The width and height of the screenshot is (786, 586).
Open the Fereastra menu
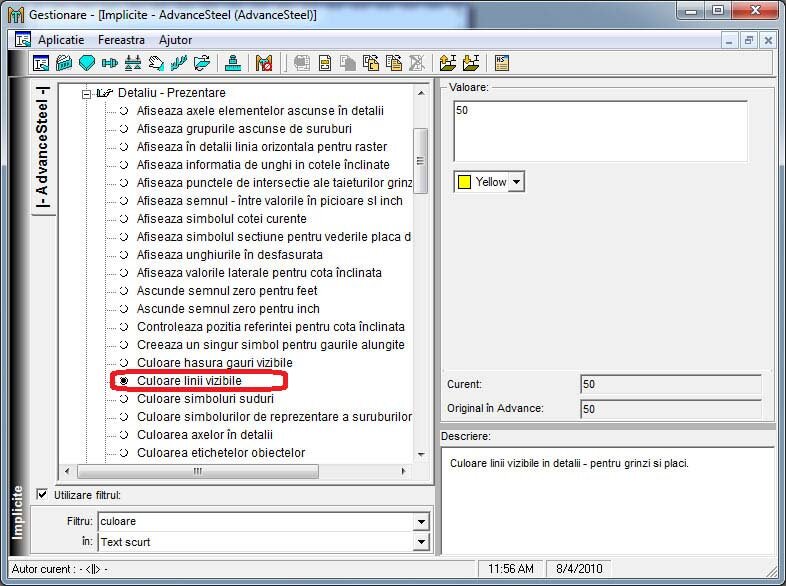(121, 40)
